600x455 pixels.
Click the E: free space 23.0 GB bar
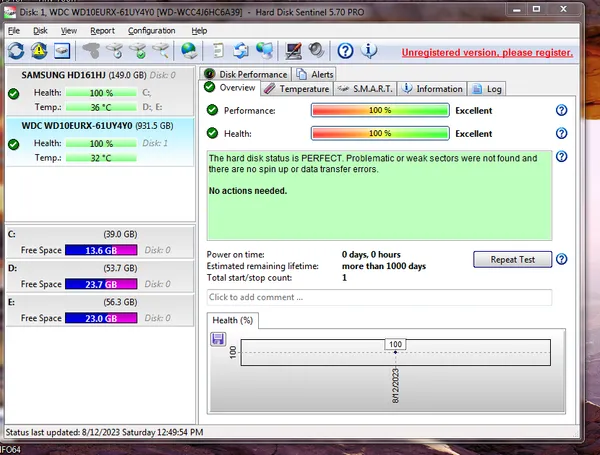(x=101, y=318)
